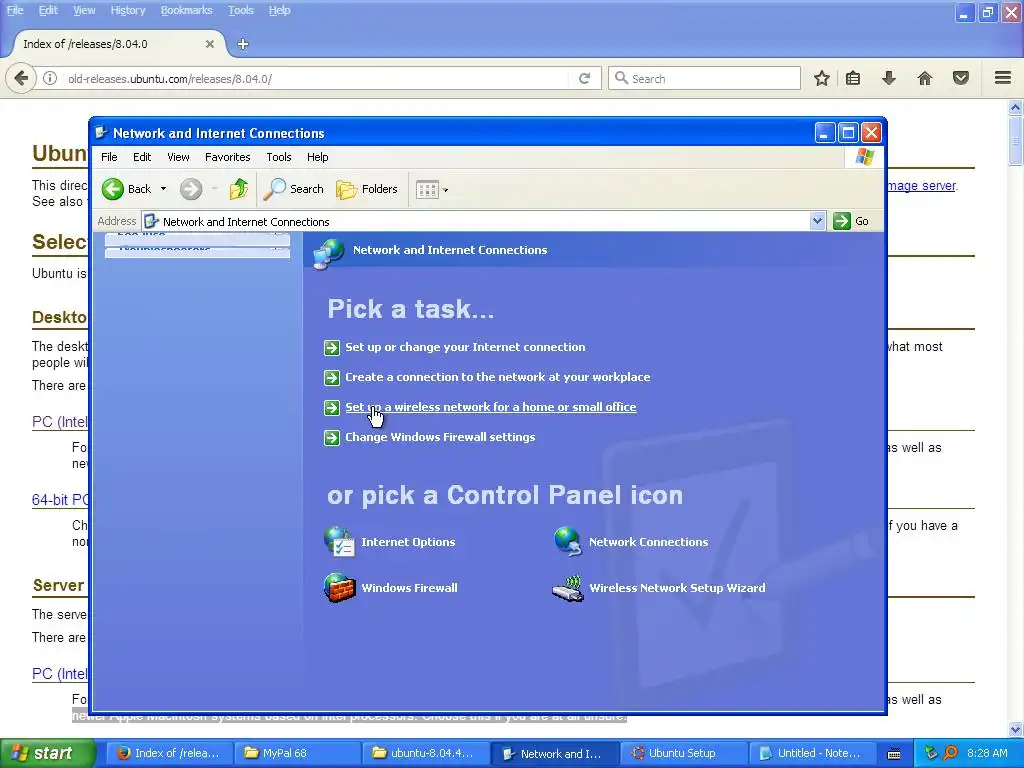
Task: Click the Firefox Search box
Action: 704,79
